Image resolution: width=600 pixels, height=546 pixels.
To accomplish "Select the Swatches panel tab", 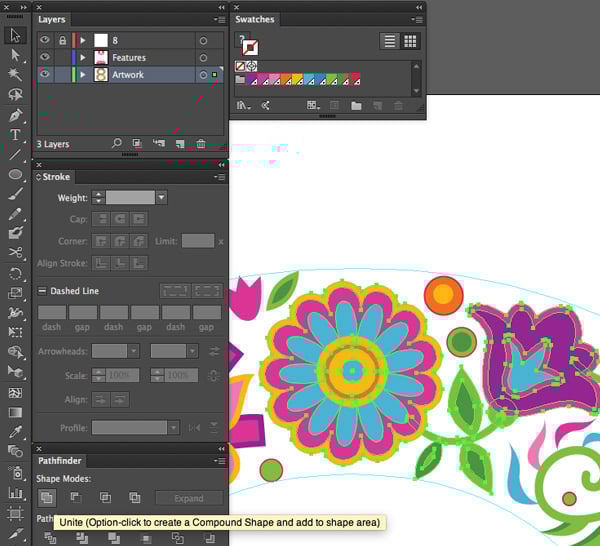I will [254, 20].
